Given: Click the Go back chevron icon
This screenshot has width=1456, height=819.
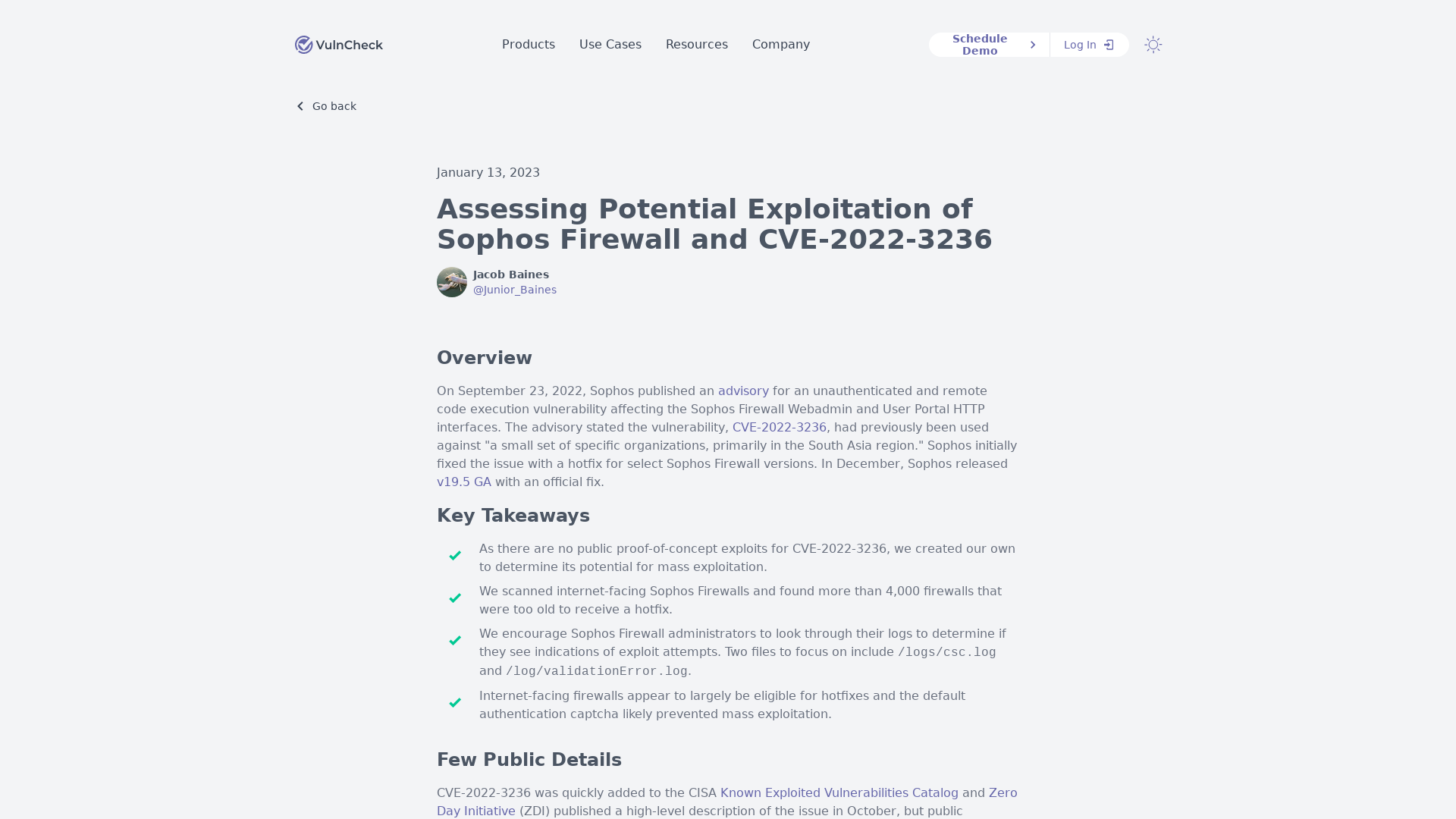Looking at the screenshot, I should pyautogui.click(x=300, y=106).
